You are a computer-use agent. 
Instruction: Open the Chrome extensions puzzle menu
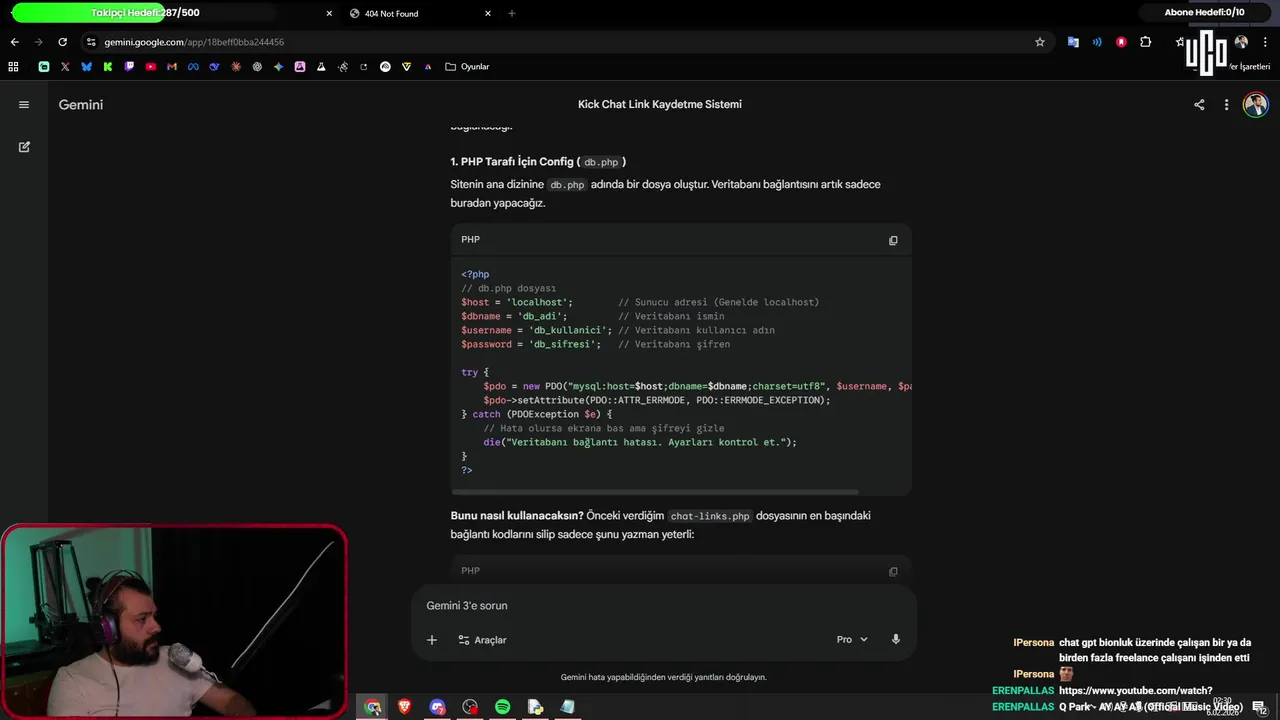[x=1146, y=42]
